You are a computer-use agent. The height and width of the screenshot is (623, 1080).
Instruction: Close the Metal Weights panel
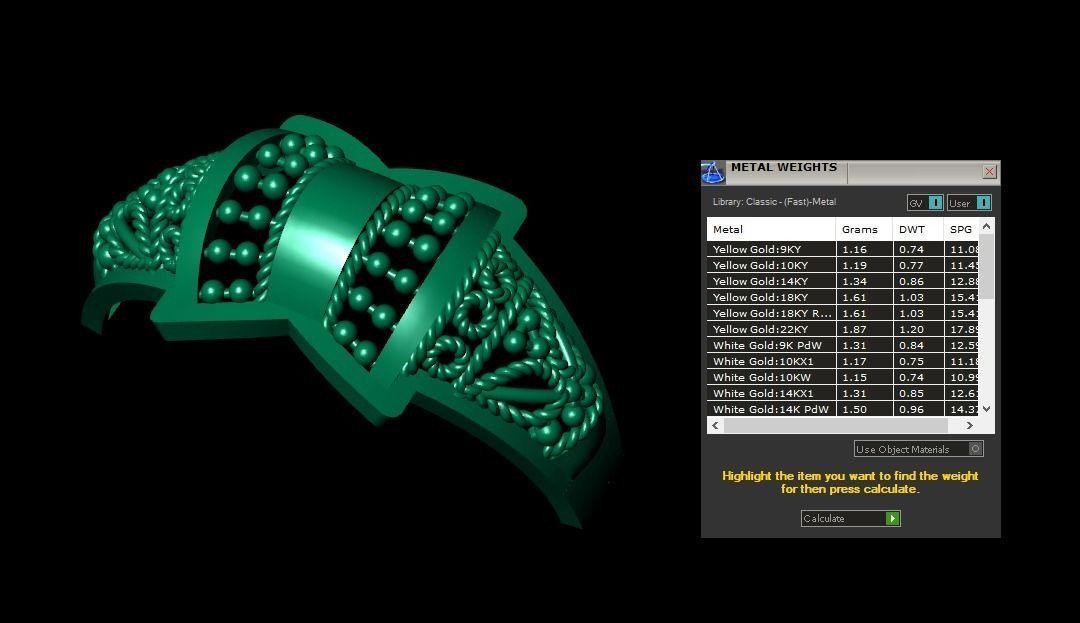point(989,172)
